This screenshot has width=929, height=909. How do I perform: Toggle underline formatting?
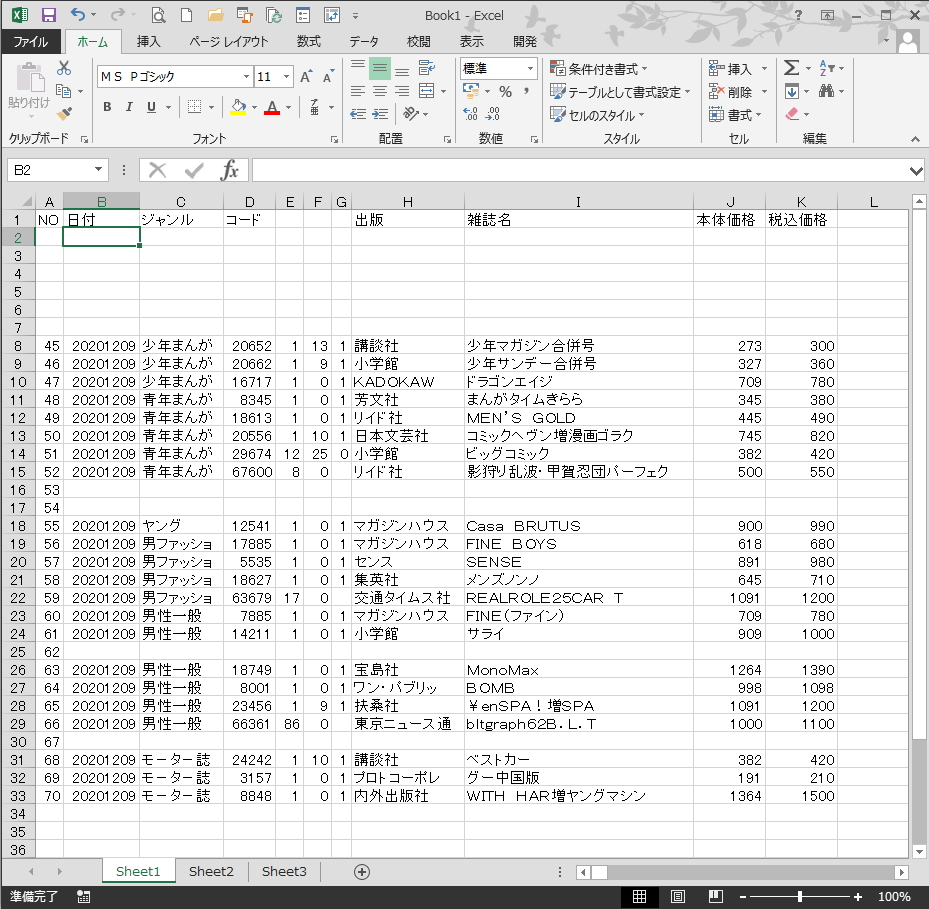tap(152, 107)
